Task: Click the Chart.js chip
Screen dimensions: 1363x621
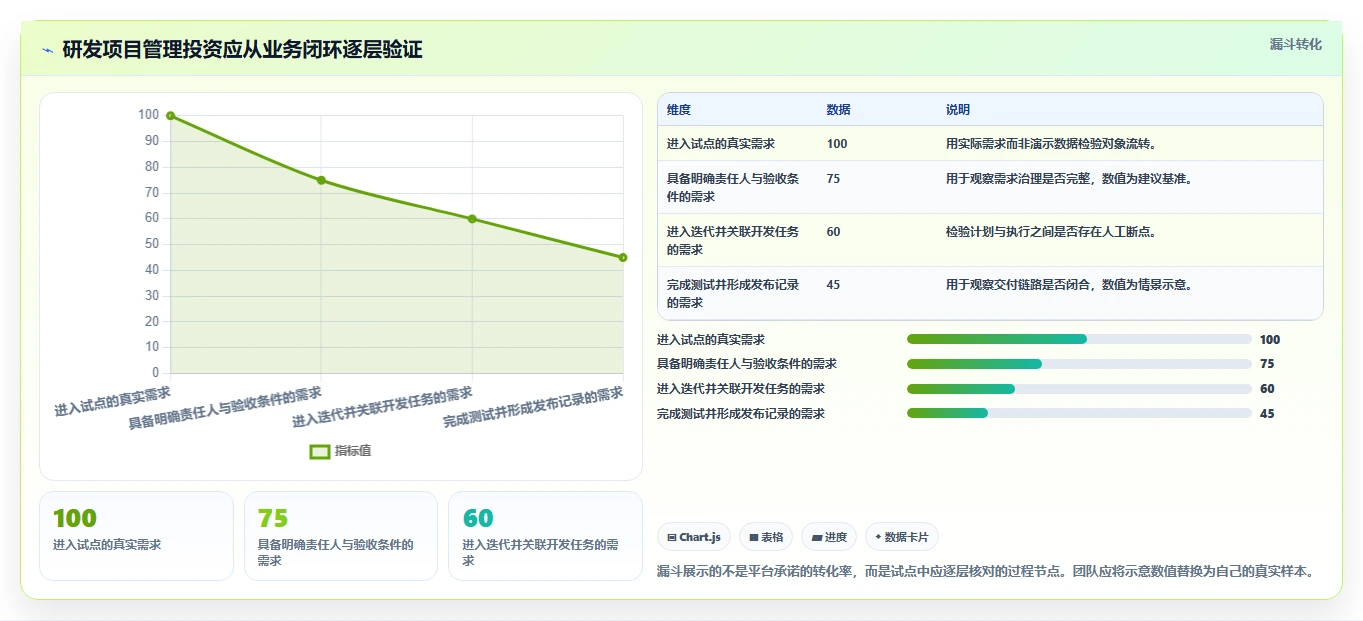Action: 694,537
